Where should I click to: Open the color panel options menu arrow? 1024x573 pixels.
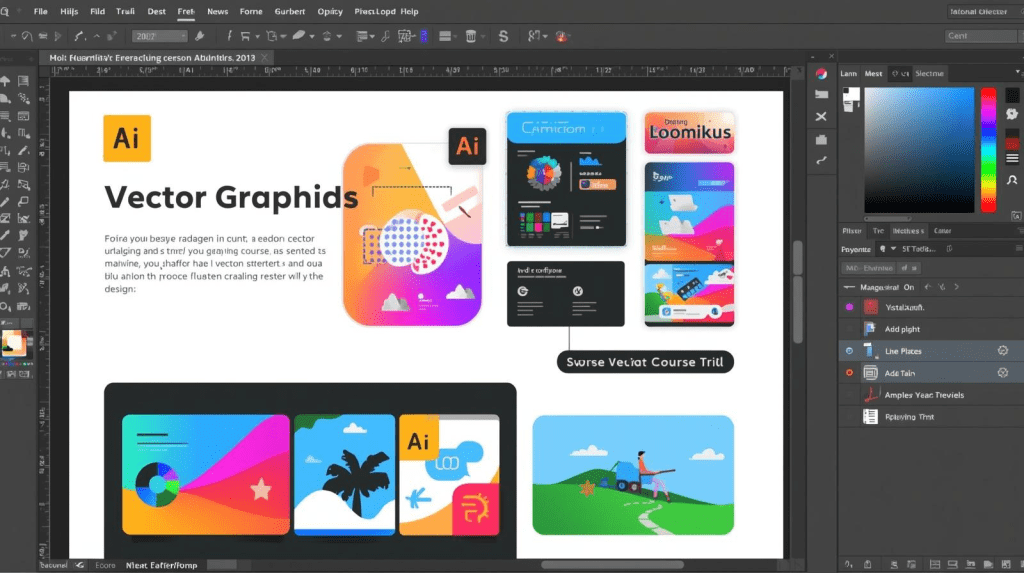pos(1017,73)
